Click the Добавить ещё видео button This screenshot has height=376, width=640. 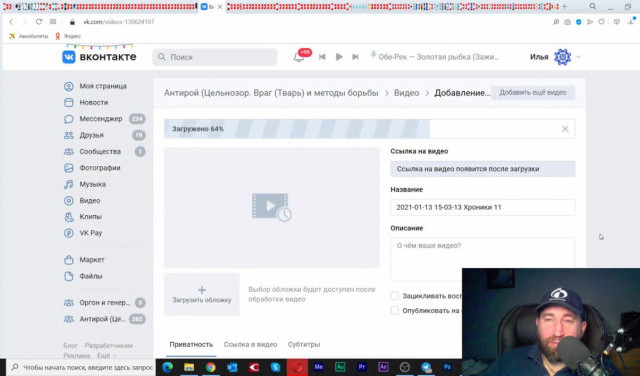[533, 92]
